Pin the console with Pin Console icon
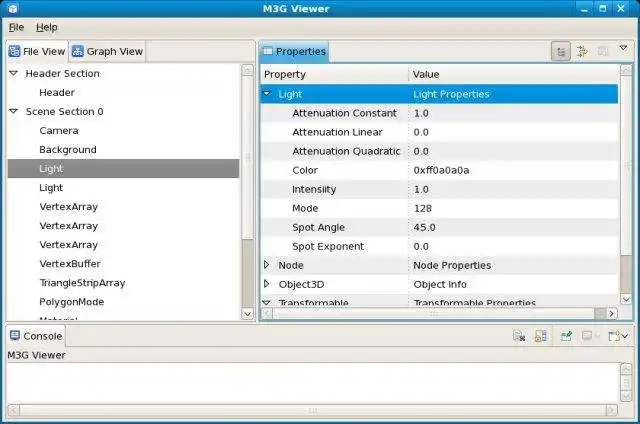The height and width of the screenshot is (424, 640). click(x=566, y=336)
